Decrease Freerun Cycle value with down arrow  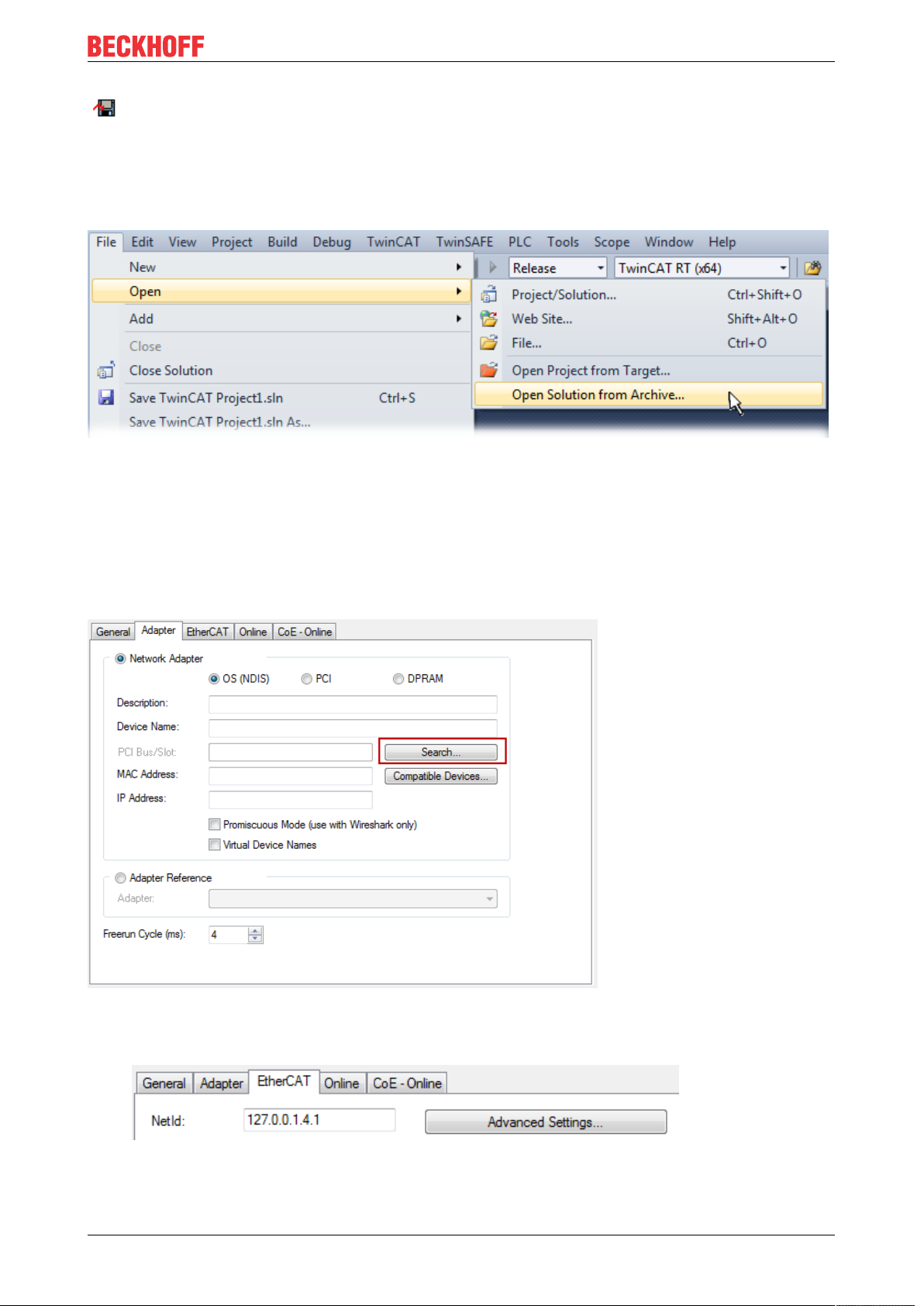click(x=255, y=939)
